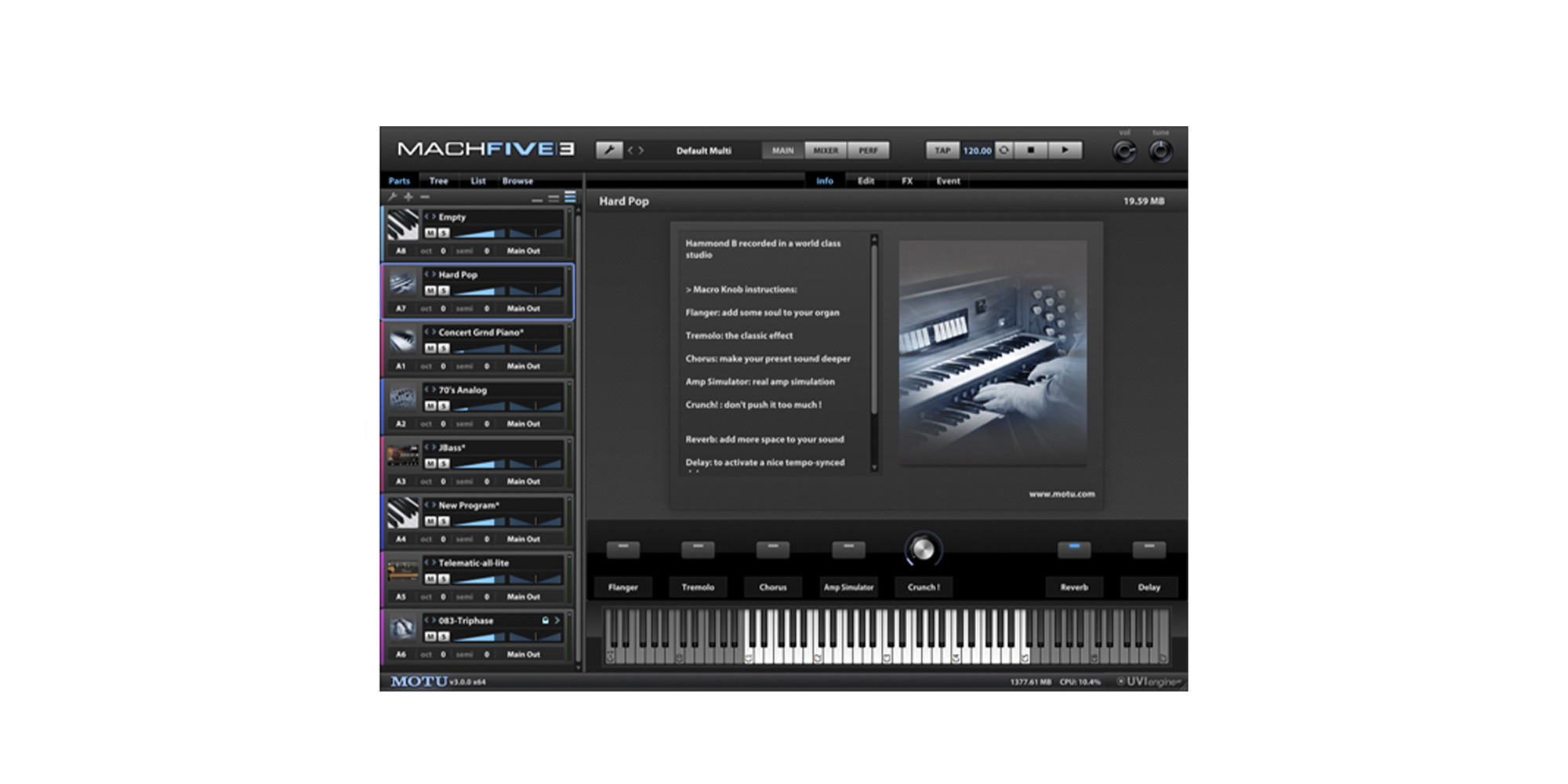This screenshot has height=784, width=1568.
Task: Click the Crunch ! macro knob
Action: click(924, 549)
